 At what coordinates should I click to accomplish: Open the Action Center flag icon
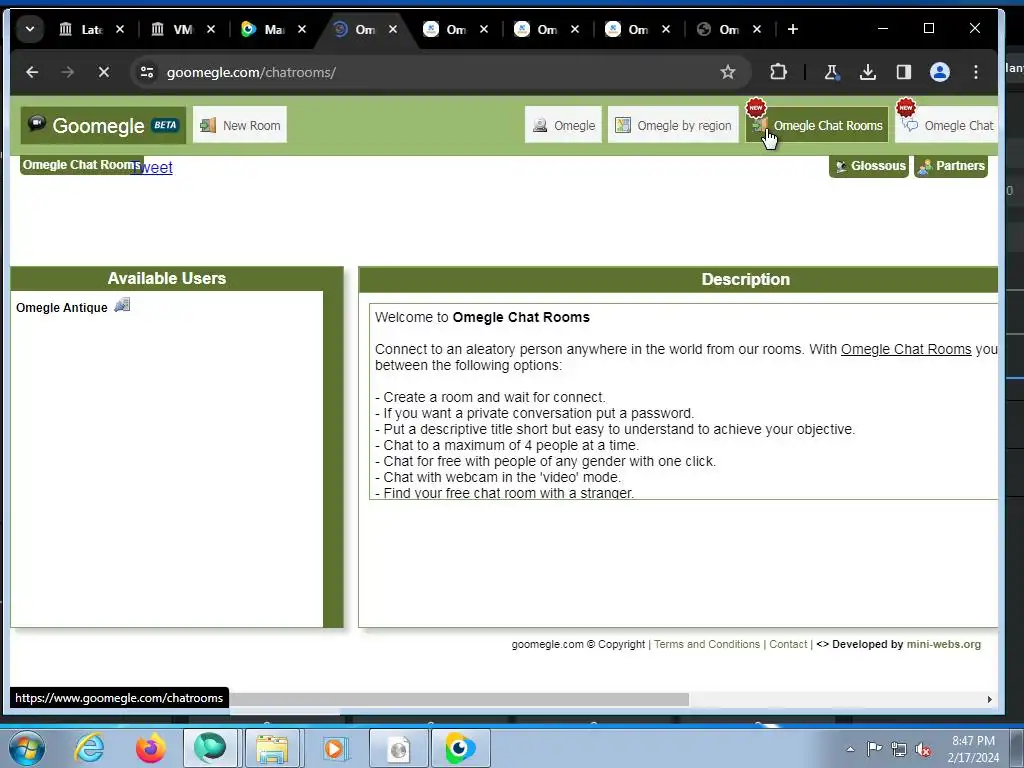tap(874, 749)
